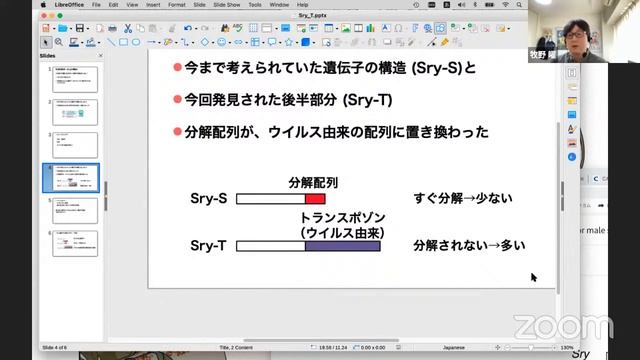Open the Format menu
This screenshot has width=640, height=360.
click(x=176, y=5)
